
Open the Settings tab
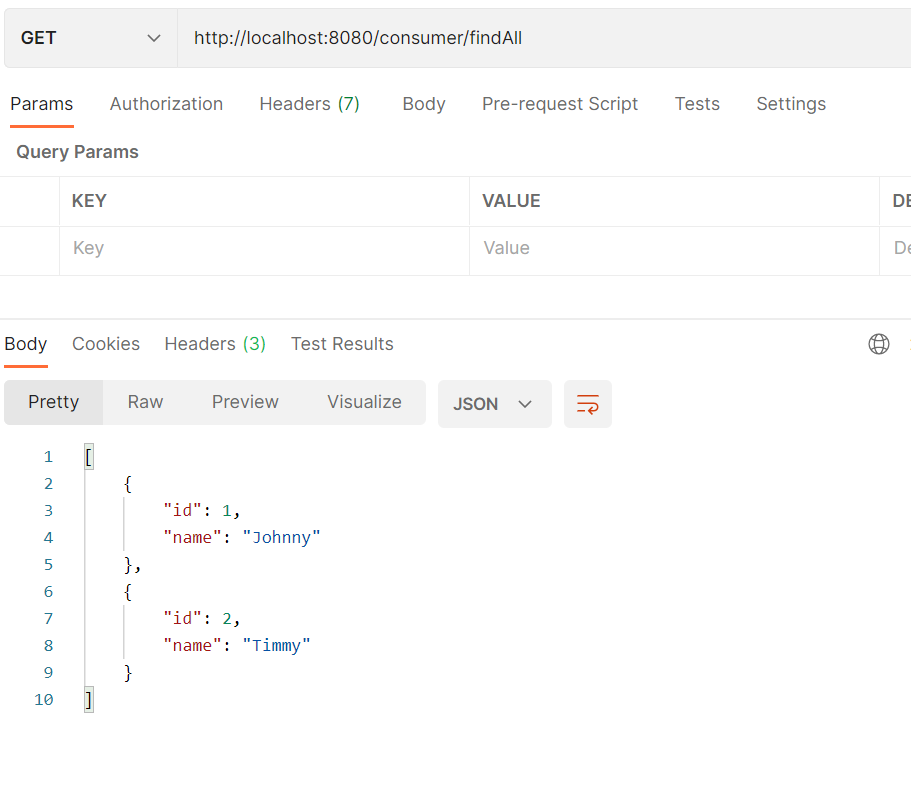(x=791, y=104)
